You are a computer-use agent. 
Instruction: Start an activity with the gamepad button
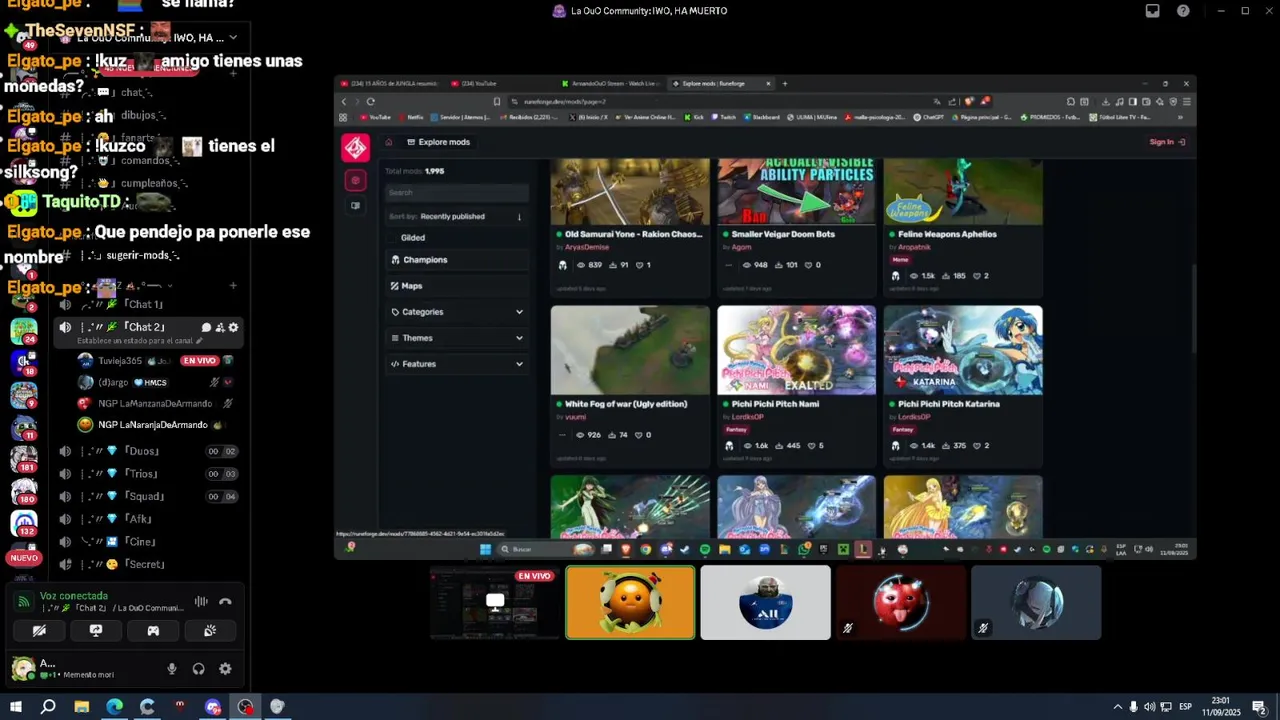point(153,631)
